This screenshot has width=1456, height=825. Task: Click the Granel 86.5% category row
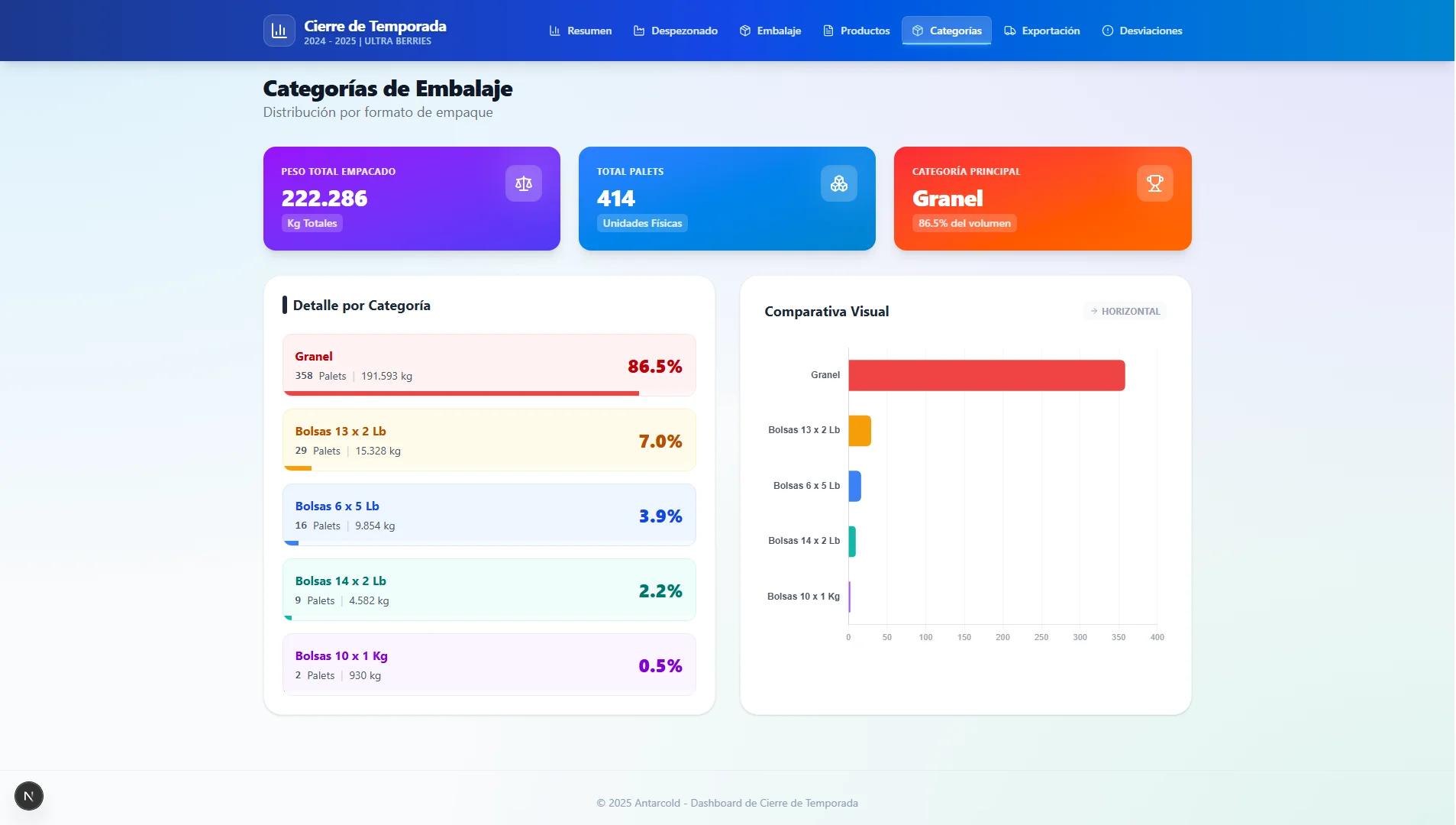coord(489,365)
